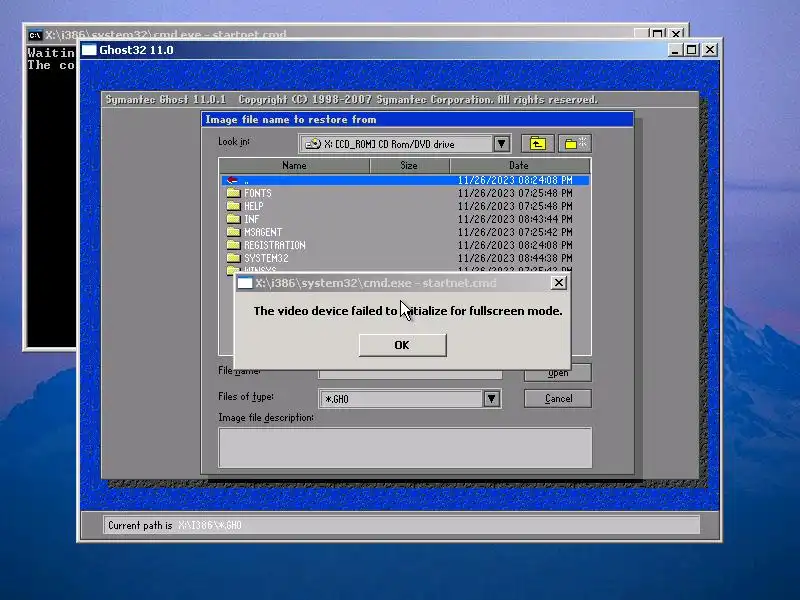
Task: Select the INF folder name
Action: click(252, 219)
